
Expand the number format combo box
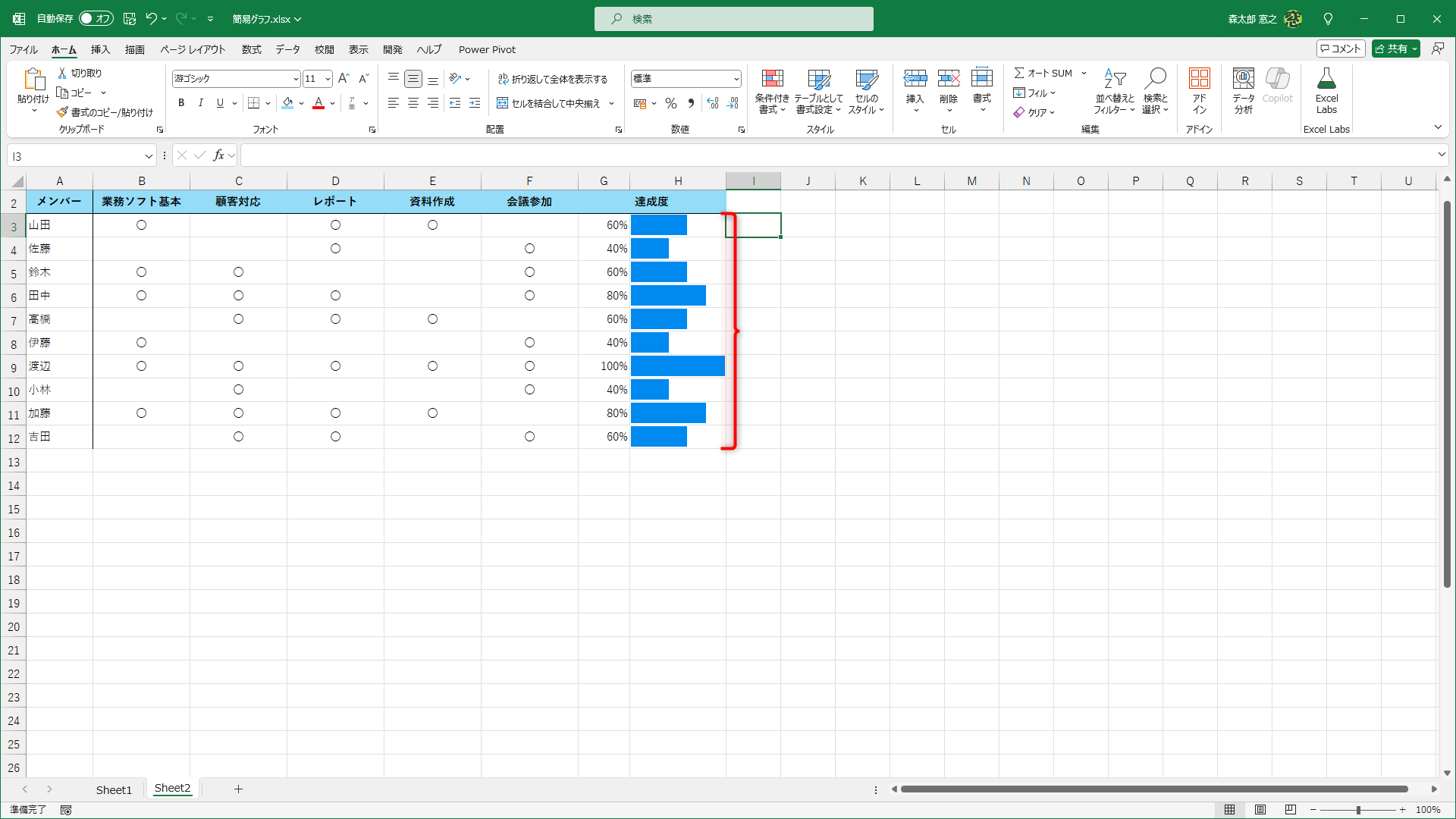[736, 79]
